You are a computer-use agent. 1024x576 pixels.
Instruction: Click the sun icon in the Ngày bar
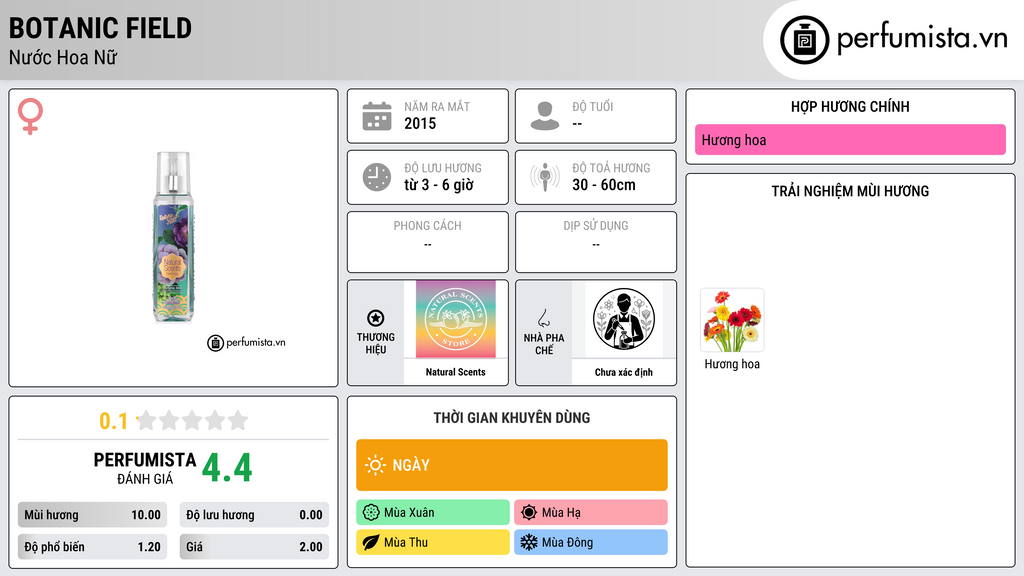click(x=375, y=465)
